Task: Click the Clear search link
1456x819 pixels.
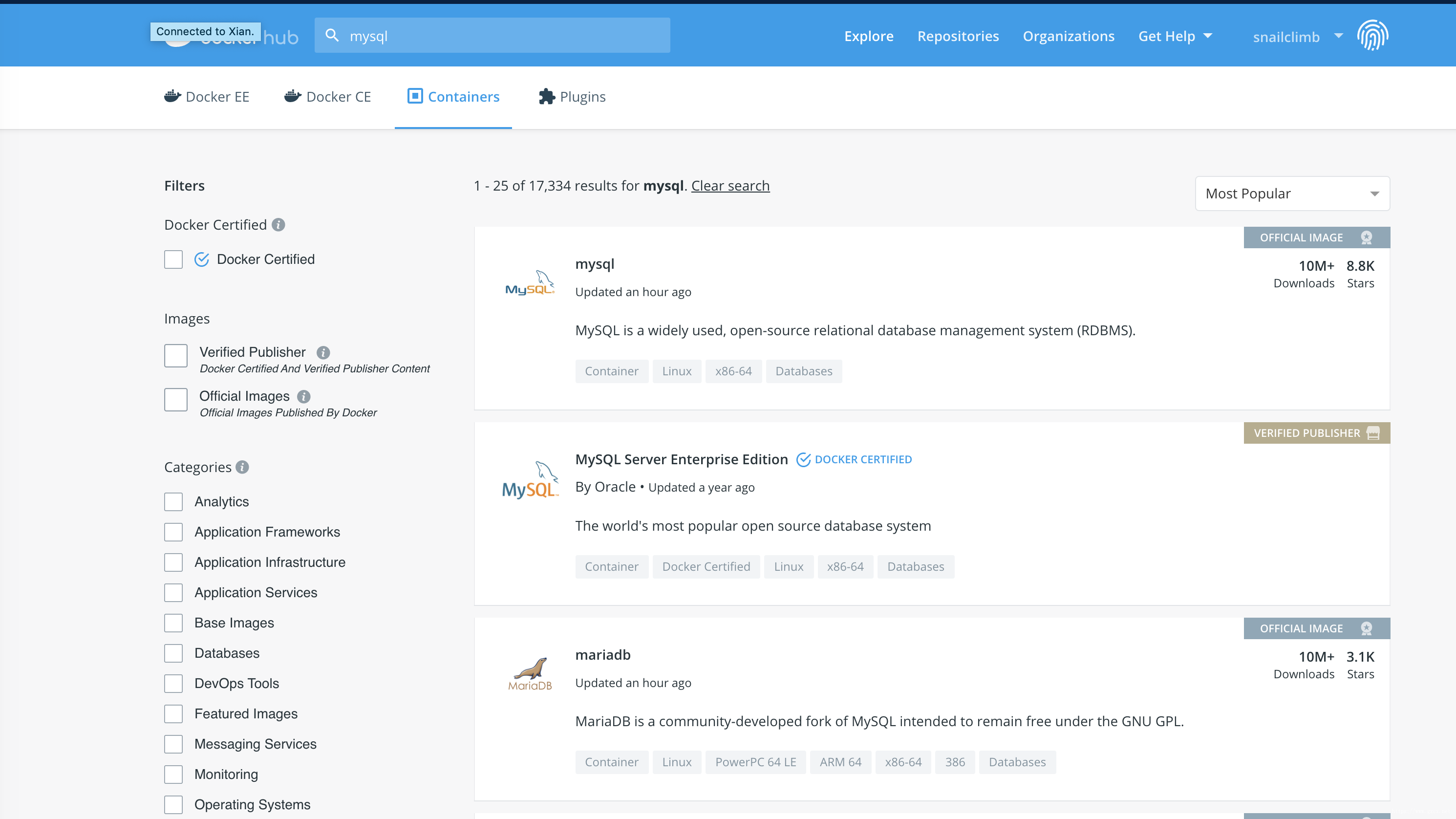Action: tap(730, 185)
